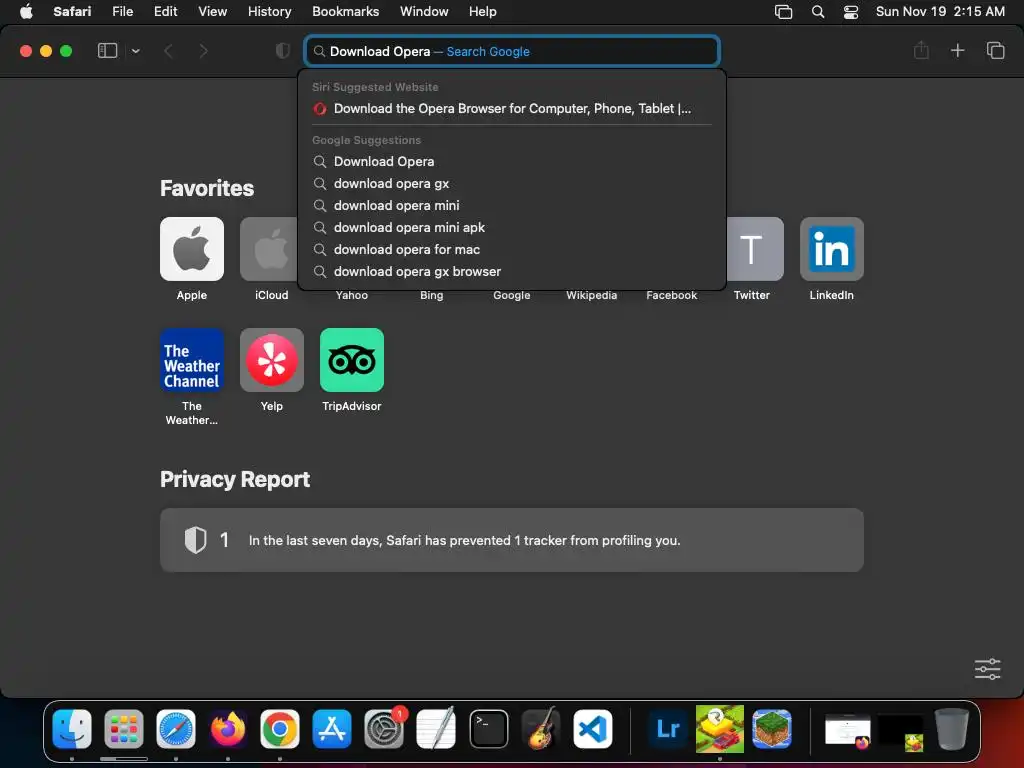Open the iCloud favorite tile
1024x768 pixels.
click(x=269, y=249)
